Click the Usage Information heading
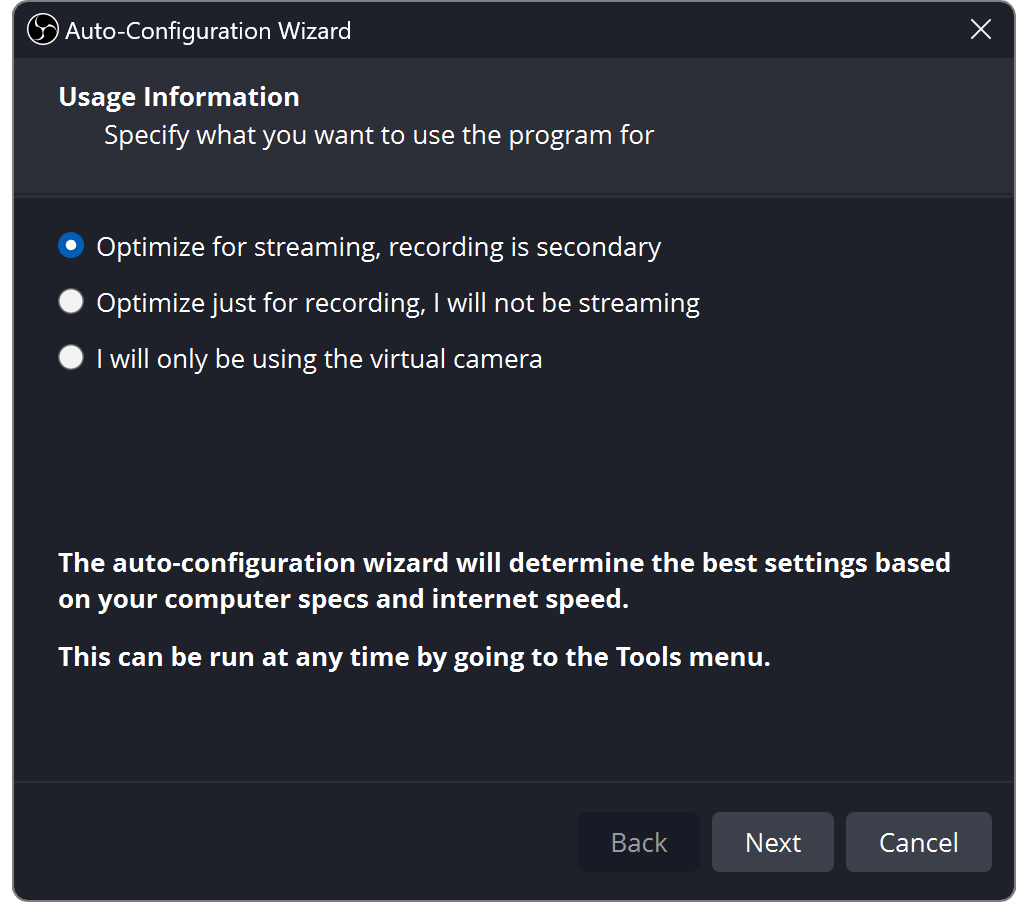Screen dimensions: 1028x914 pos(179,96)
